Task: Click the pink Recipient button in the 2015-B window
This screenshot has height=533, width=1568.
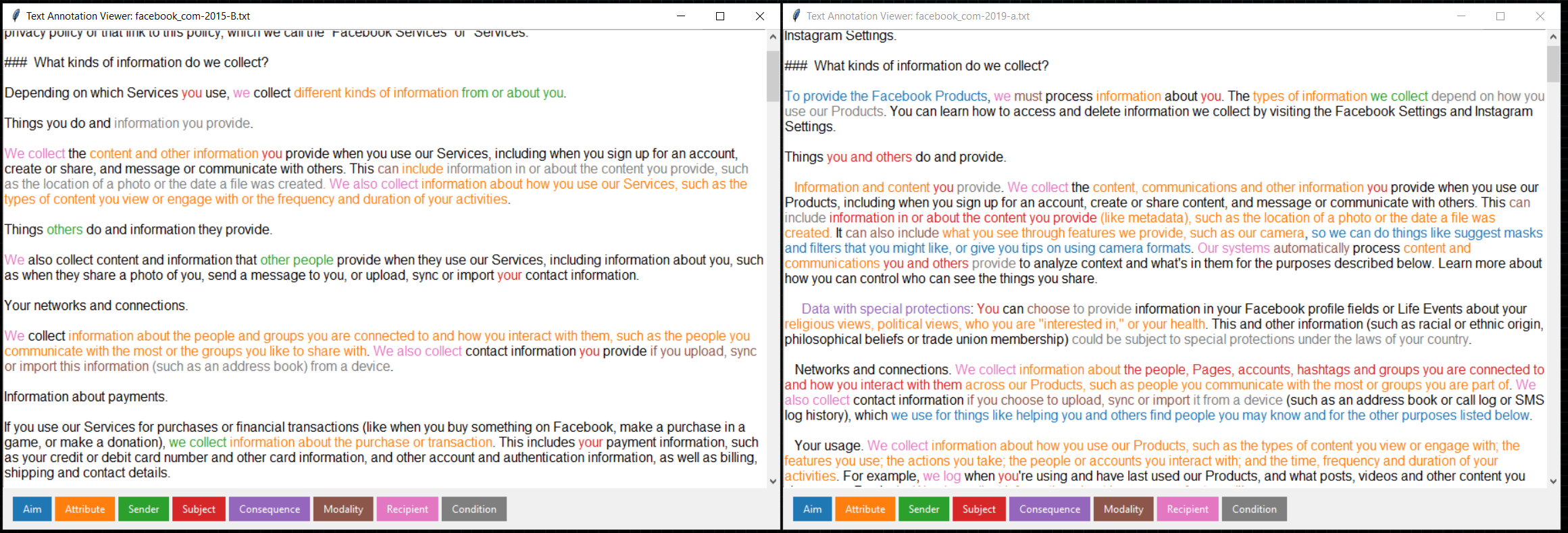Action: [x=407, y=509]
